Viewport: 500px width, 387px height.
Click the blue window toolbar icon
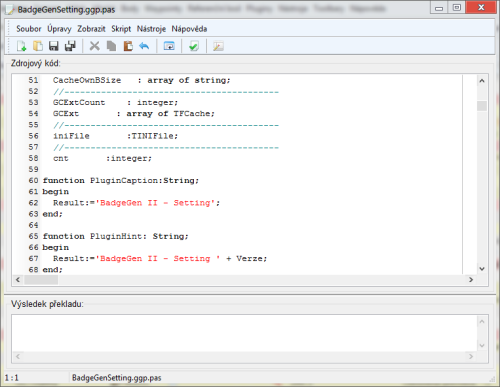pyautogui.click(x=169, y=46)
